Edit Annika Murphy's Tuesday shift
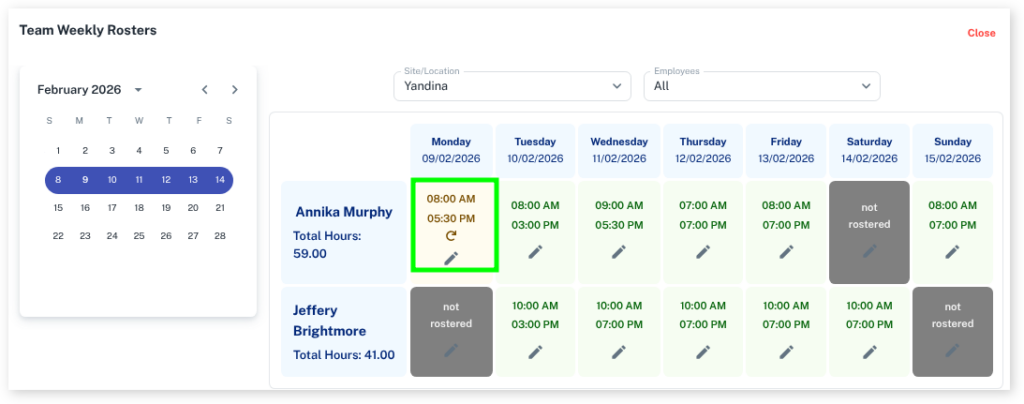The width and height of the screenshot is (1024, 404). (x=535, y=251)
